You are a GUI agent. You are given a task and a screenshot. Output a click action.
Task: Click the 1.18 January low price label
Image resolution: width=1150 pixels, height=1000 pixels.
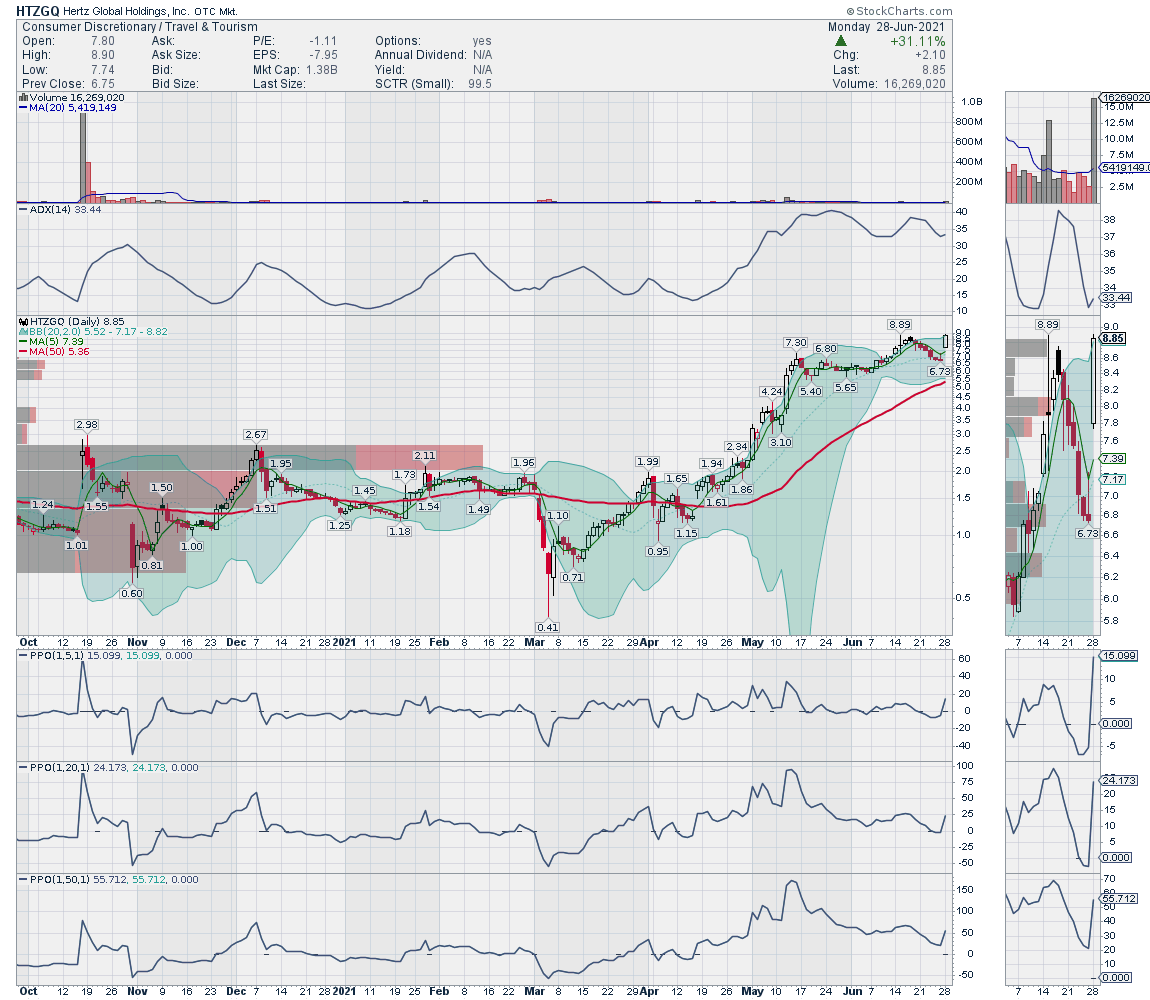pos(400,531)
